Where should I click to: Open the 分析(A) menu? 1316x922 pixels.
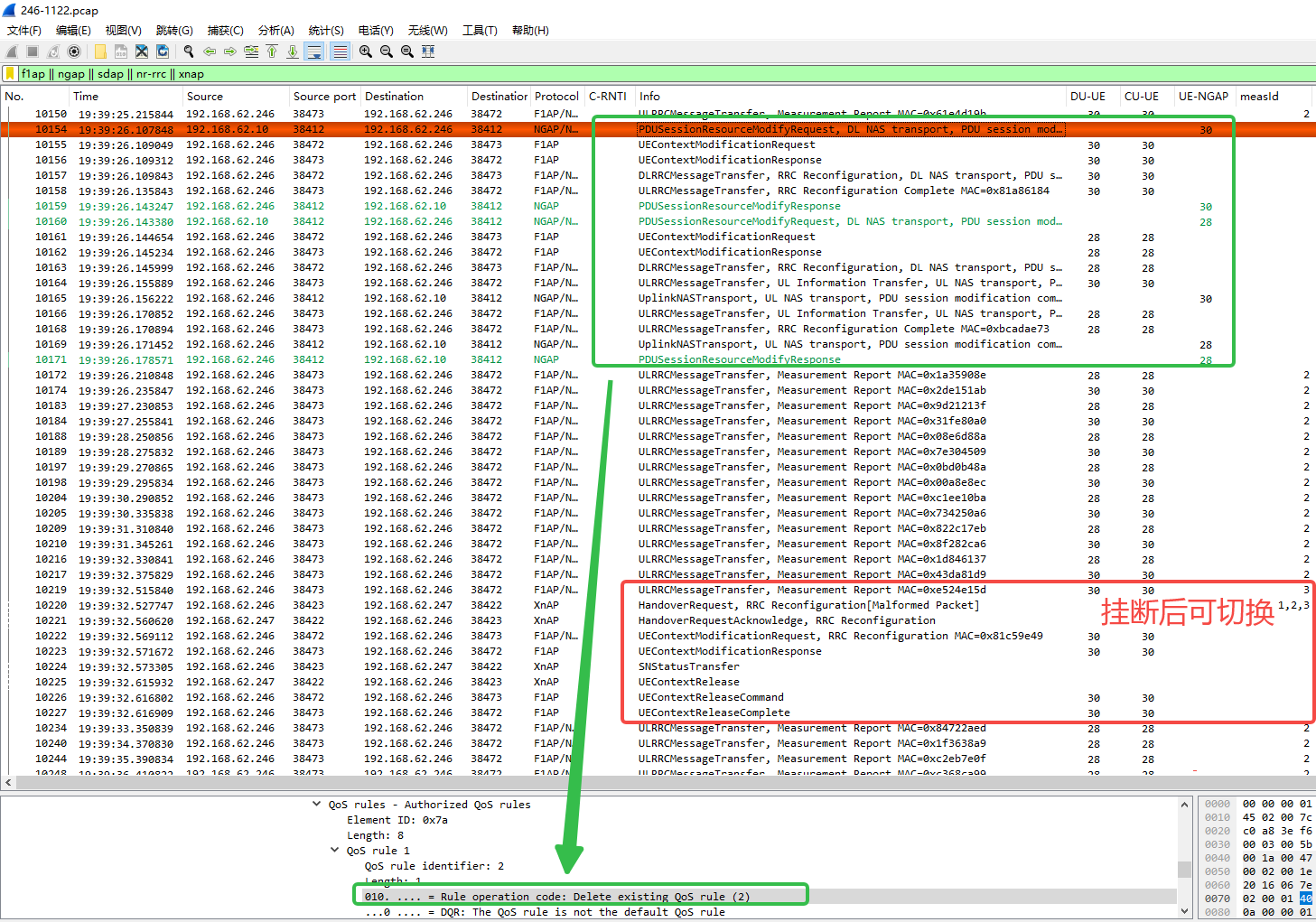point(276,31)
